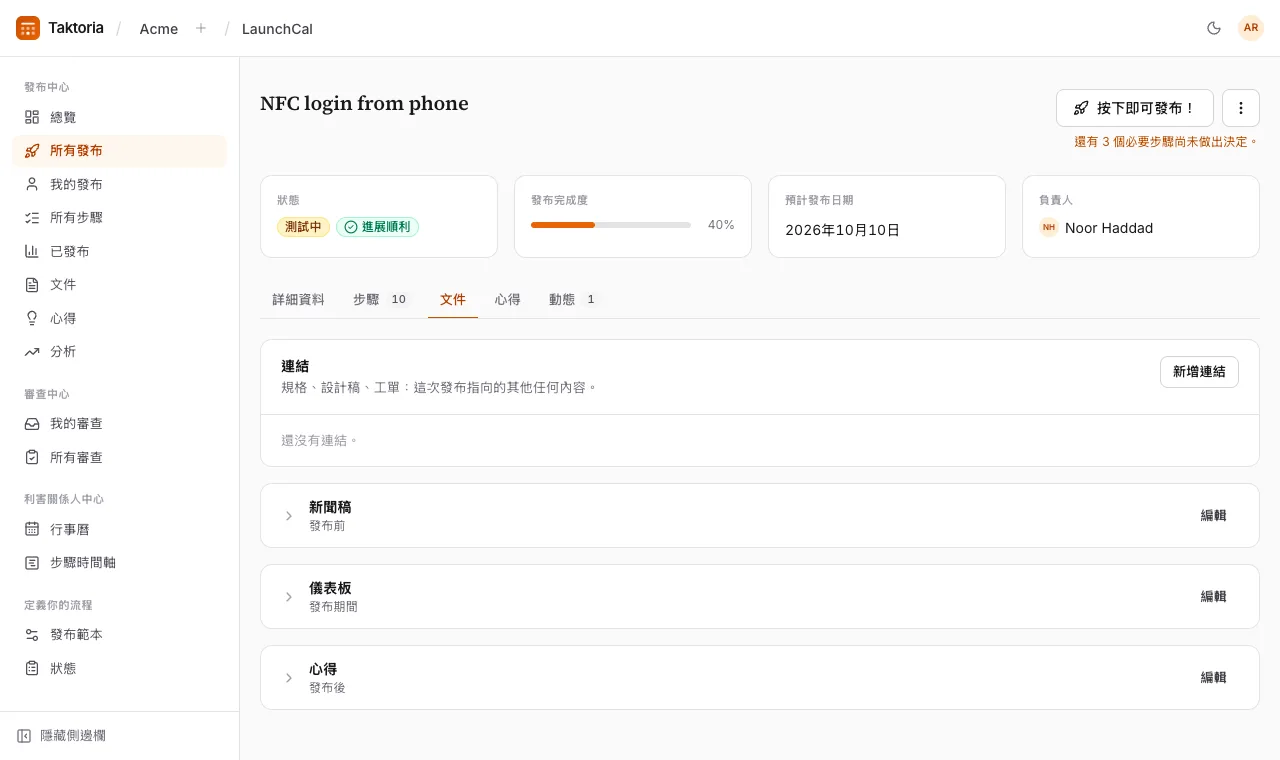1280x760 pixels.
Task: Switch to the 心得 tab
Action: pyautogui.click(x=507, y=299)
